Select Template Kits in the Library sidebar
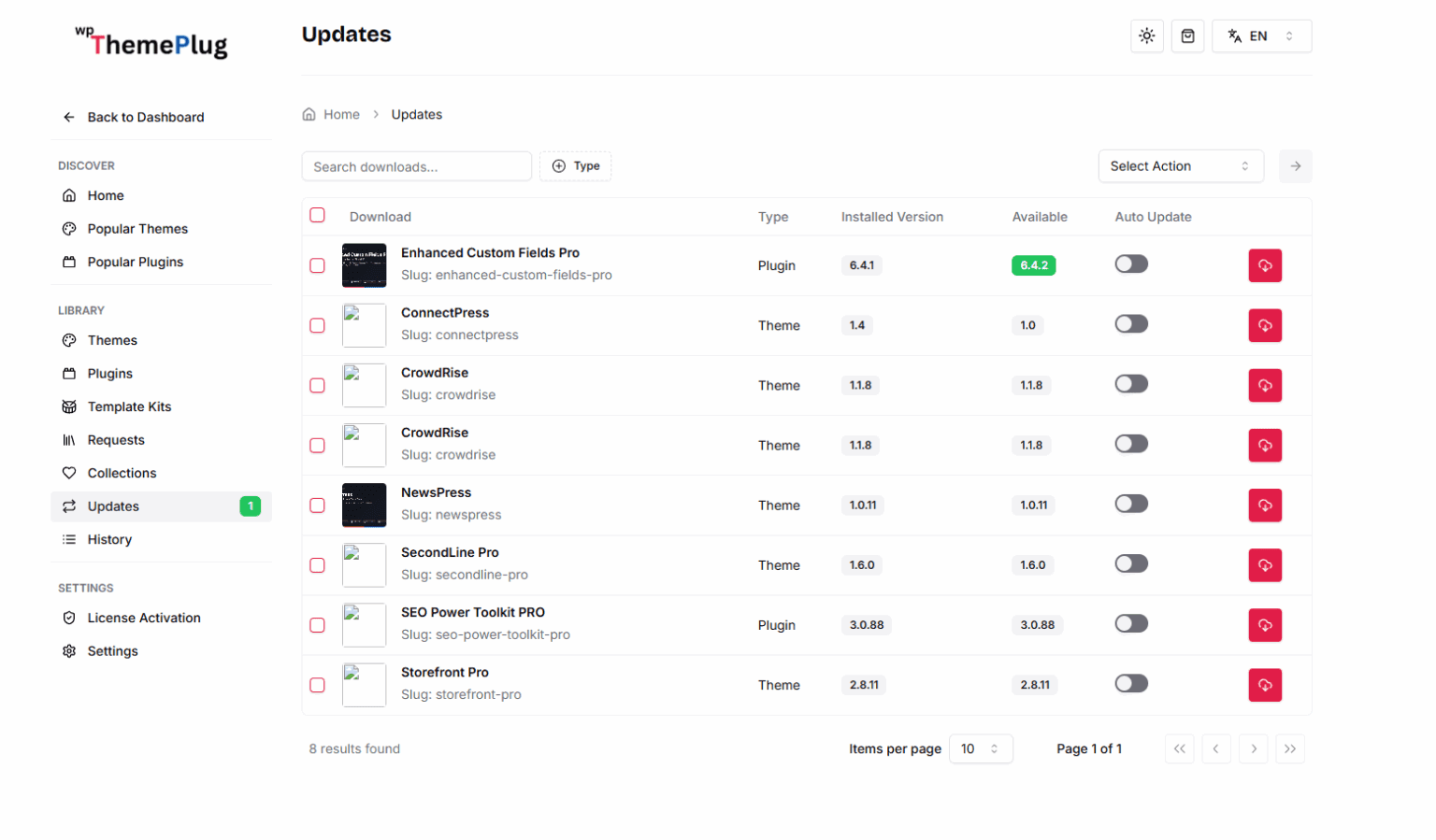The image size is (1436, 840). (128, 406)
